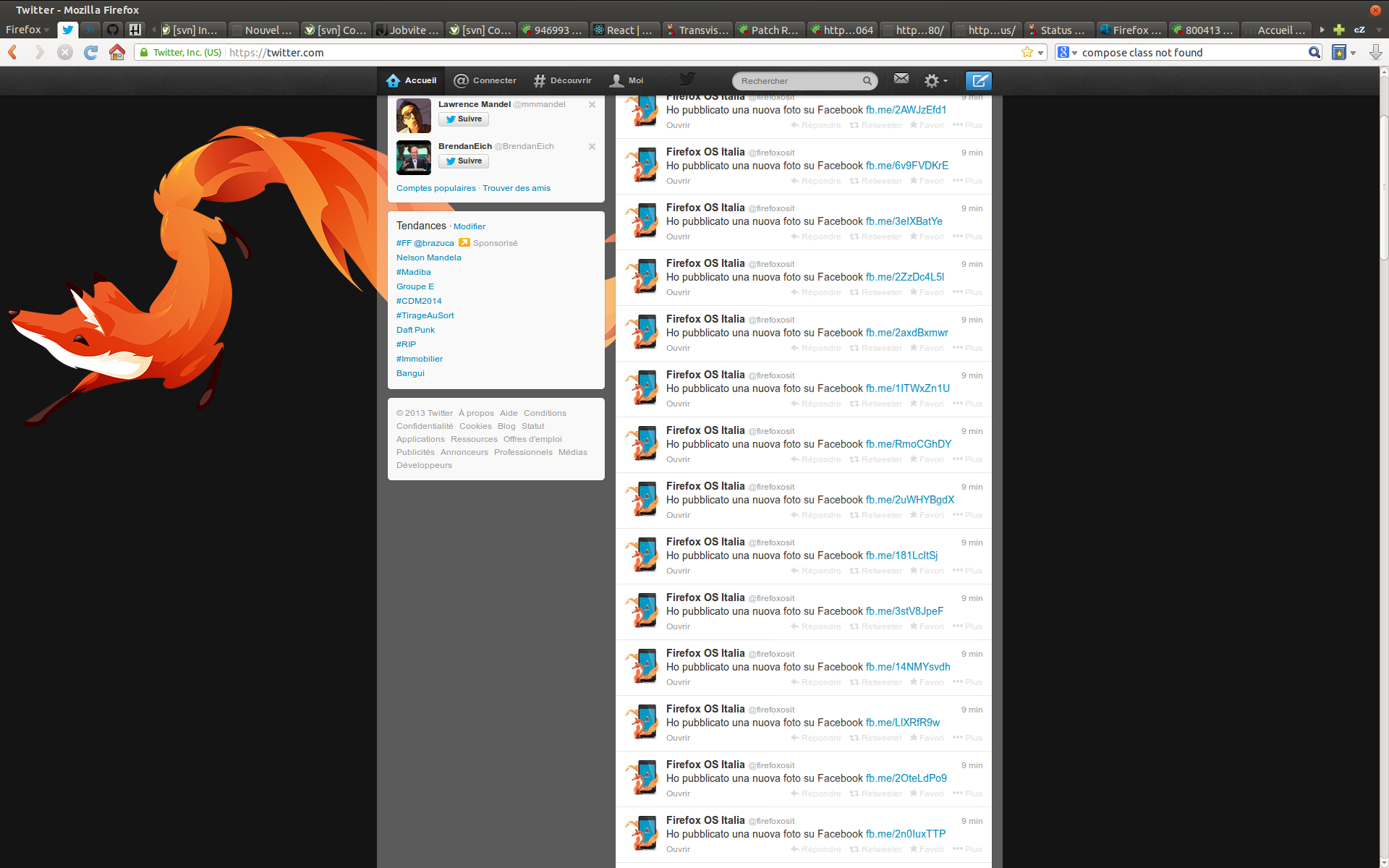Open the list all tabs dropdown
The height and width of the screenshot is (868, 1389).
coord(1378,30)
